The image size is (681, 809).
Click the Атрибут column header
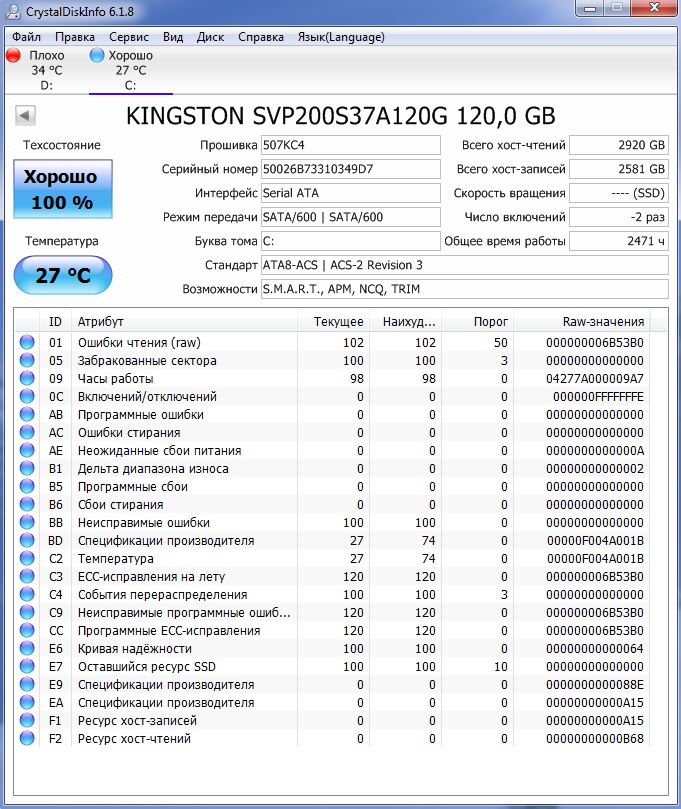pyautogui.click(x=184, y=321)
